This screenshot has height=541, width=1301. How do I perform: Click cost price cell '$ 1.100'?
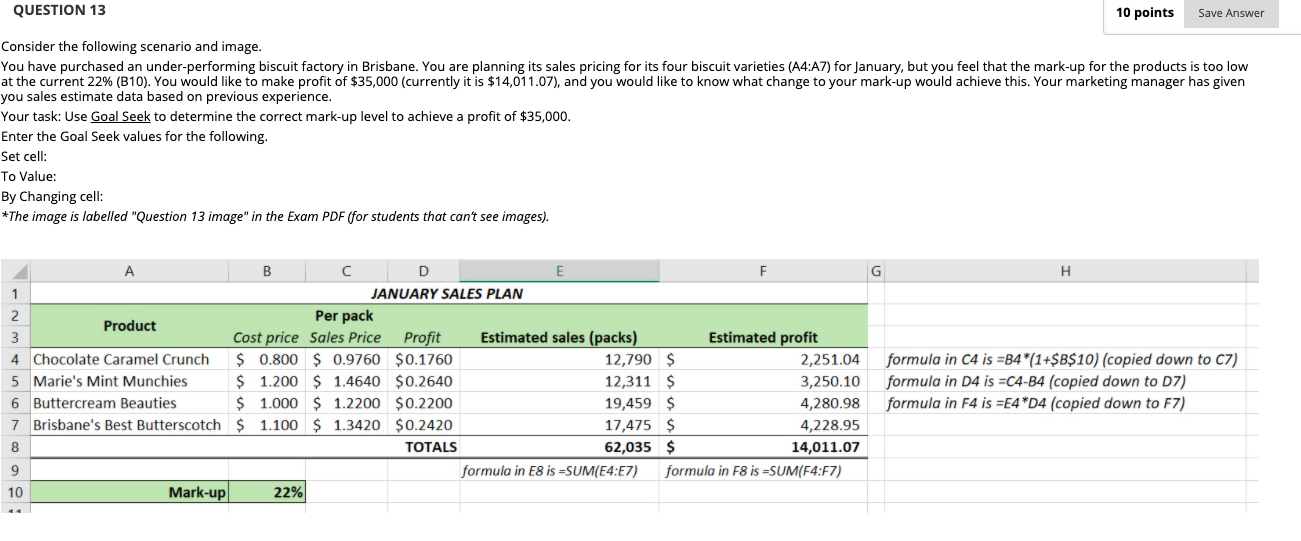[267, 426]
